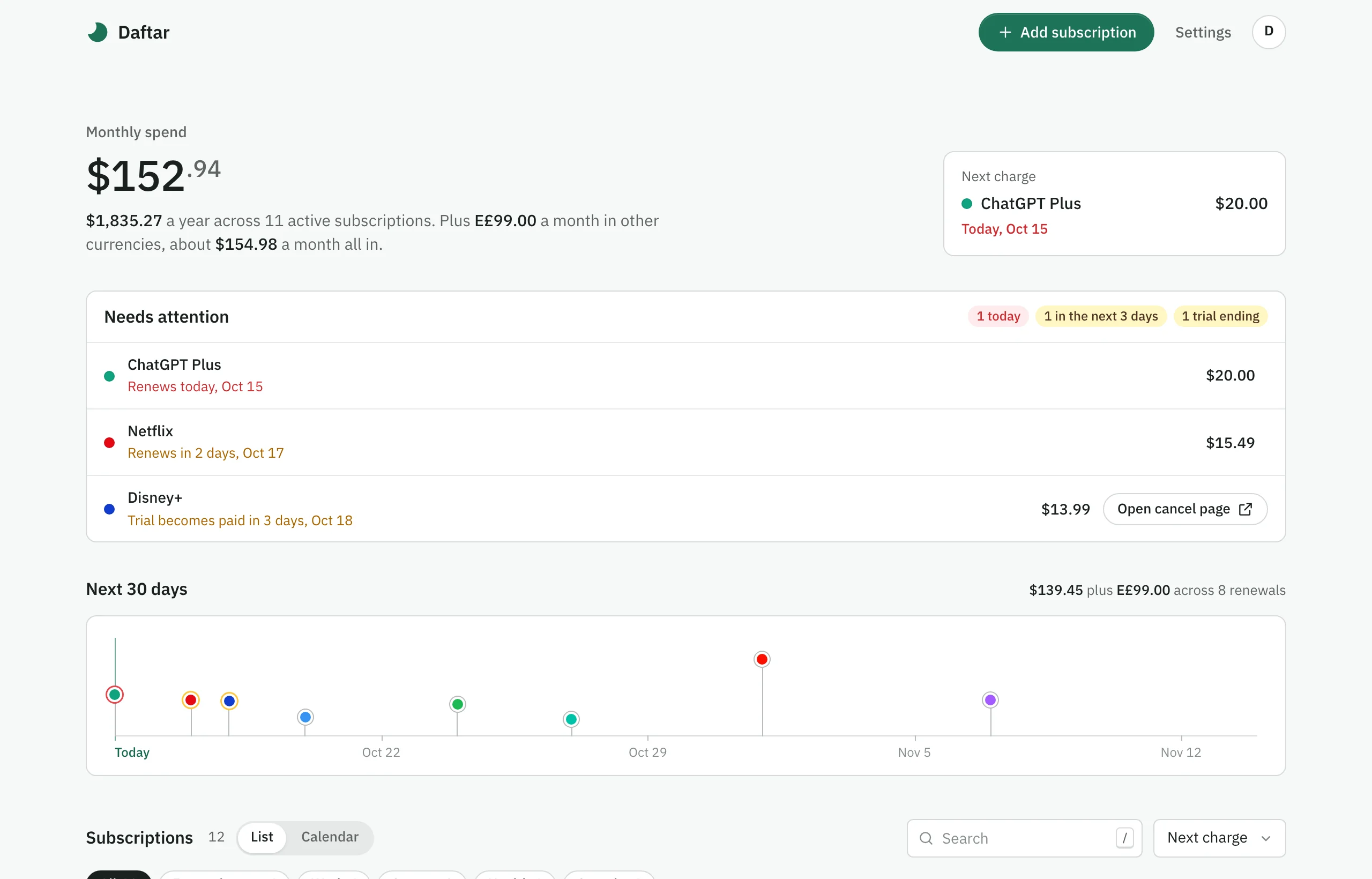Select the Netflix Oct 17 timeline marker
1372x879 pixels.
point(191,700)
